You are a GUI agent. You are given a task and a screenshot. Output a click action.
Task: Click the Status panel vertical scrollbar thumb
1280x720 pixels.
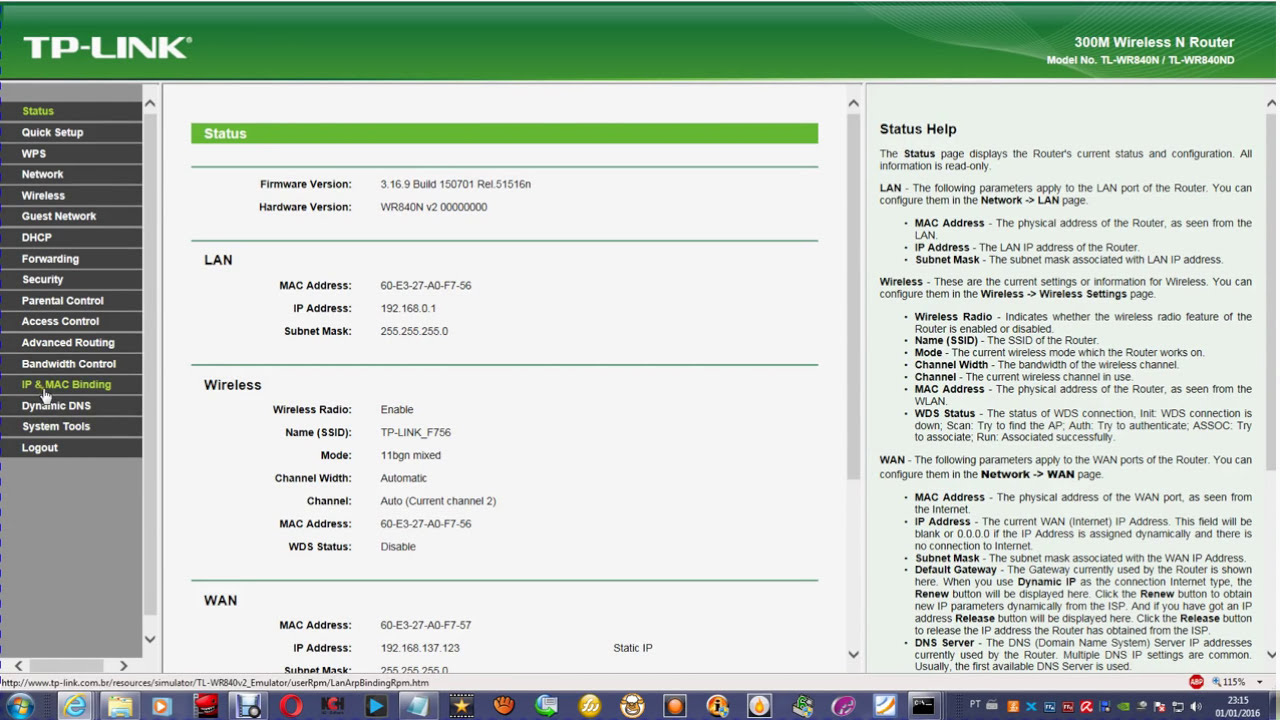point(853,296)
